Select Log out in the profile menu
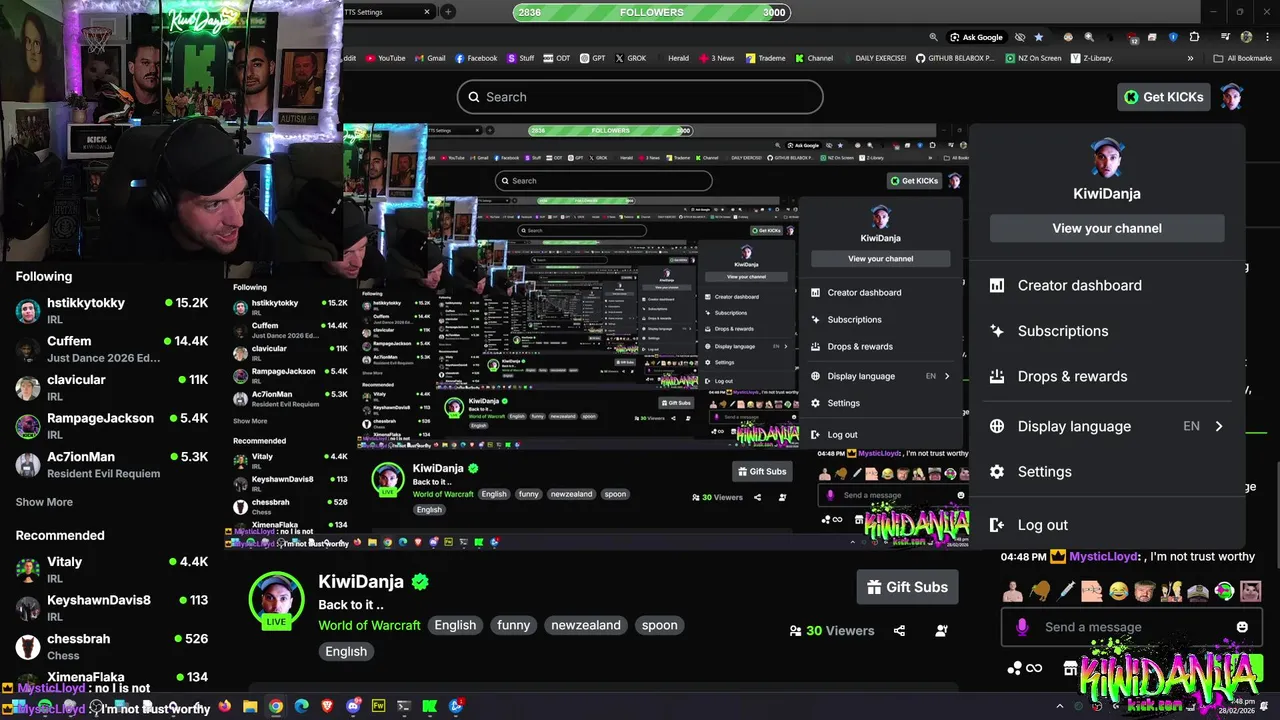1280x720 pixels. [1107, 525]
